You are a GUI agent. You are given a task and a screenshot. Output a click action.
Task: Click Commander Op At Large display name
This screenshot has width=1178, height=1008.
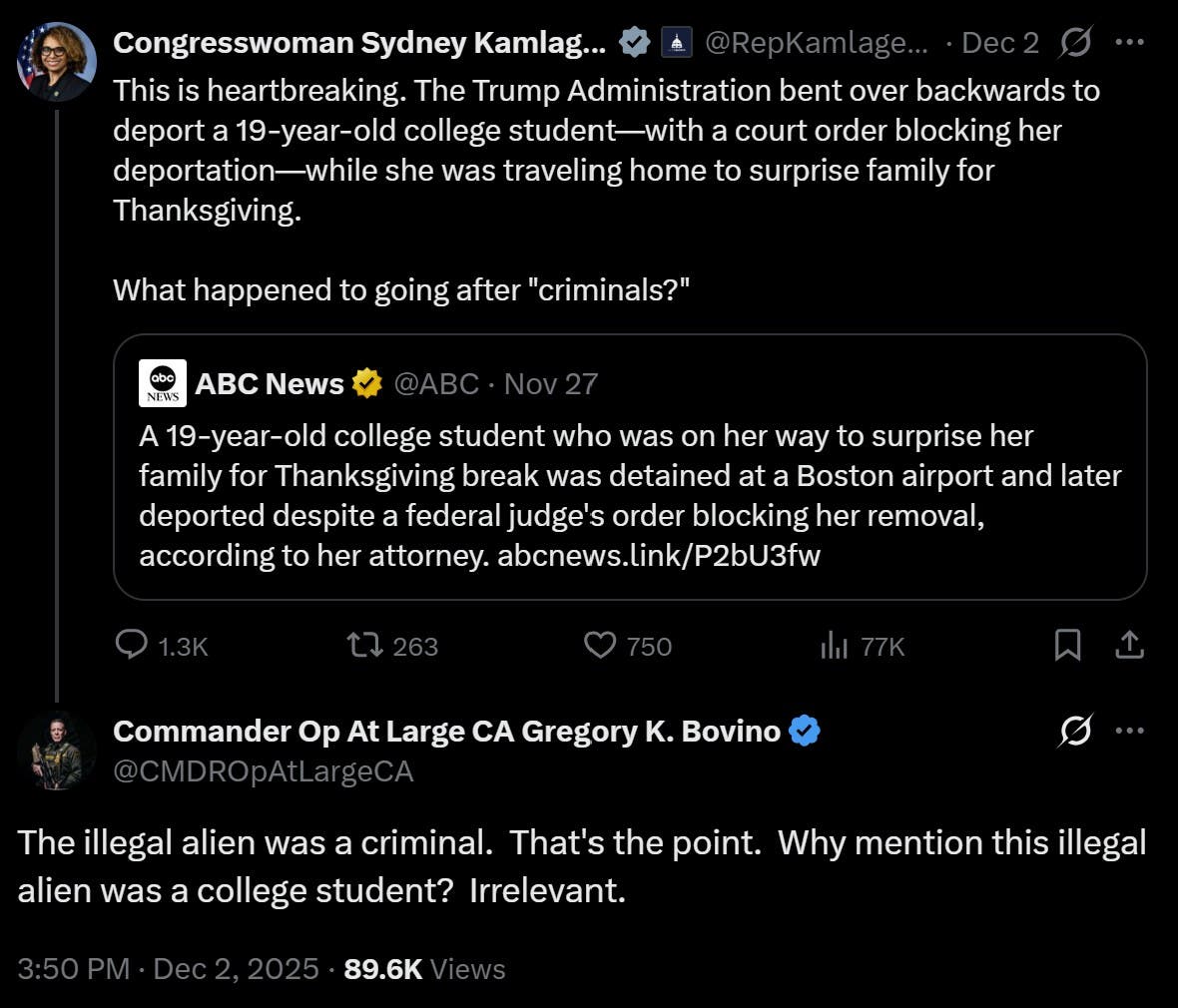[446, 732]
